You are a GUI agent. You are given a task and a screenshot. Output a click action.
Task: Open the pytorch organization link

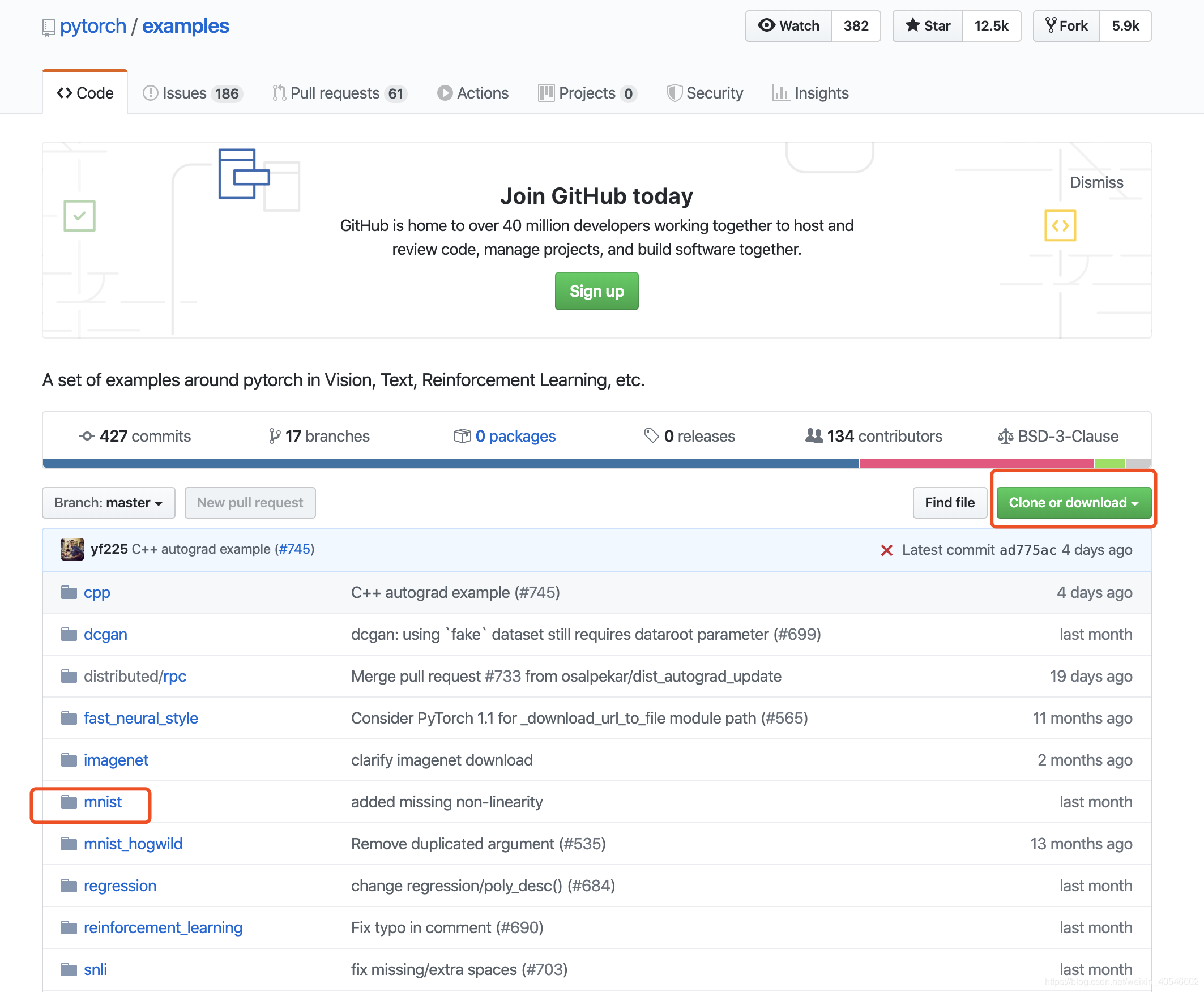tap(93, 26)
